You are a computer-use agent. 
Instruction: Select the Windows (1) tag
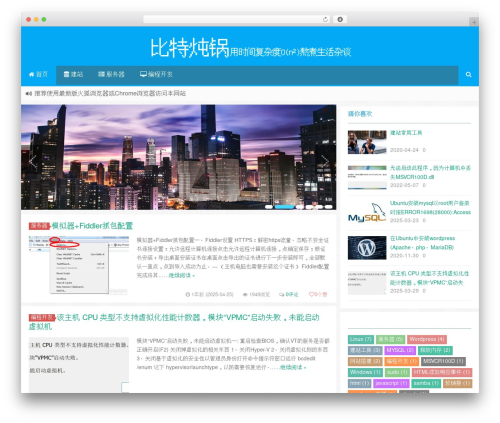[x=365, y=372]
